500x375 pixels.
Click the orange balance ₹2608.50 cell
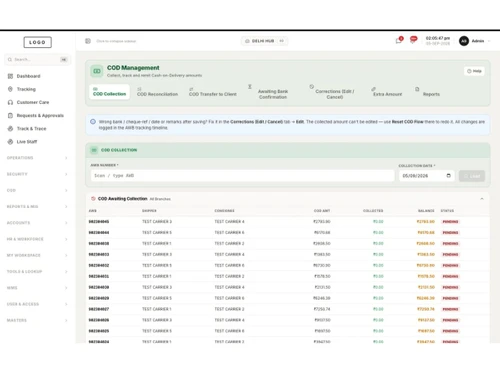click(426, 243)
